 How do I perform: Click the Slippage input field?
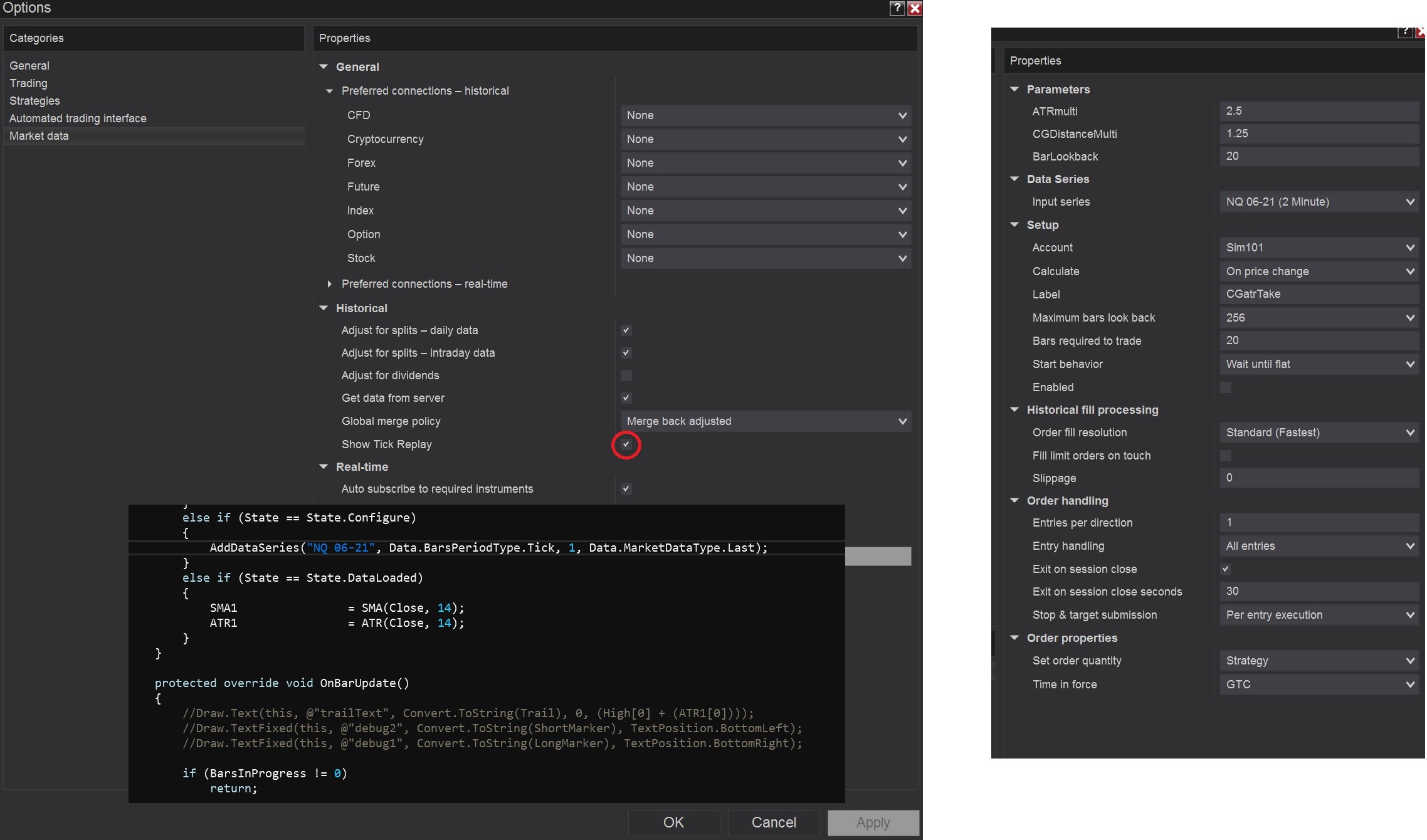tap(1319, 478)
